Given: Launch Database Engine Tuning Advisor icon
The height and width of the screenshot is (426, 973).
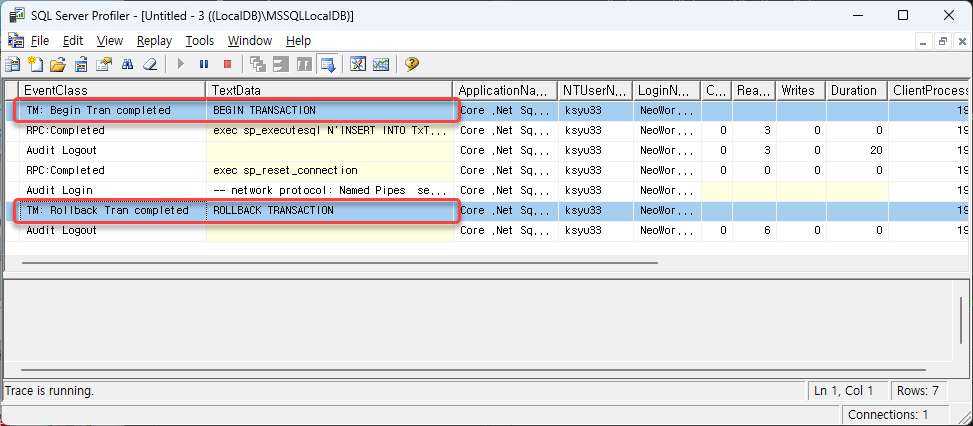Looking at the screenshot, I should point(358,64).
